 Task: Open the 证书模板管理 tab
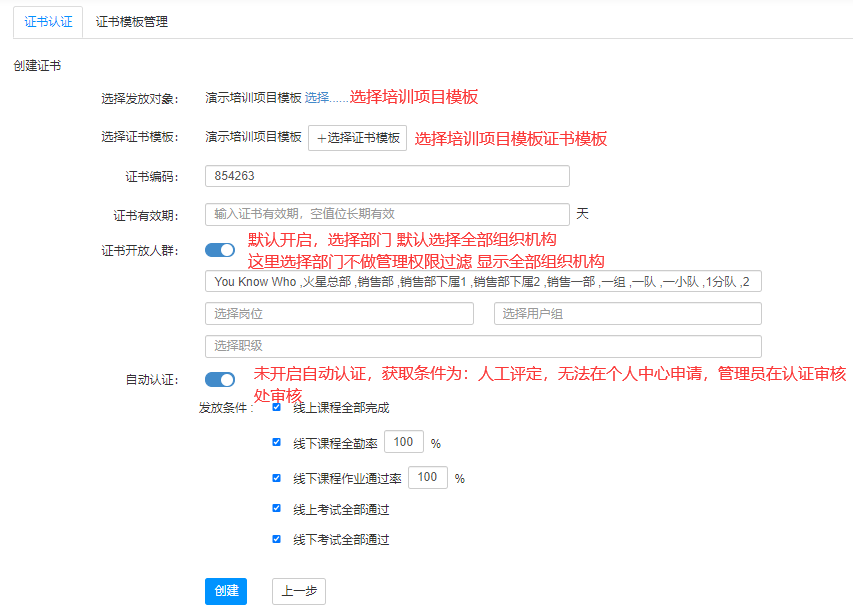131,21
